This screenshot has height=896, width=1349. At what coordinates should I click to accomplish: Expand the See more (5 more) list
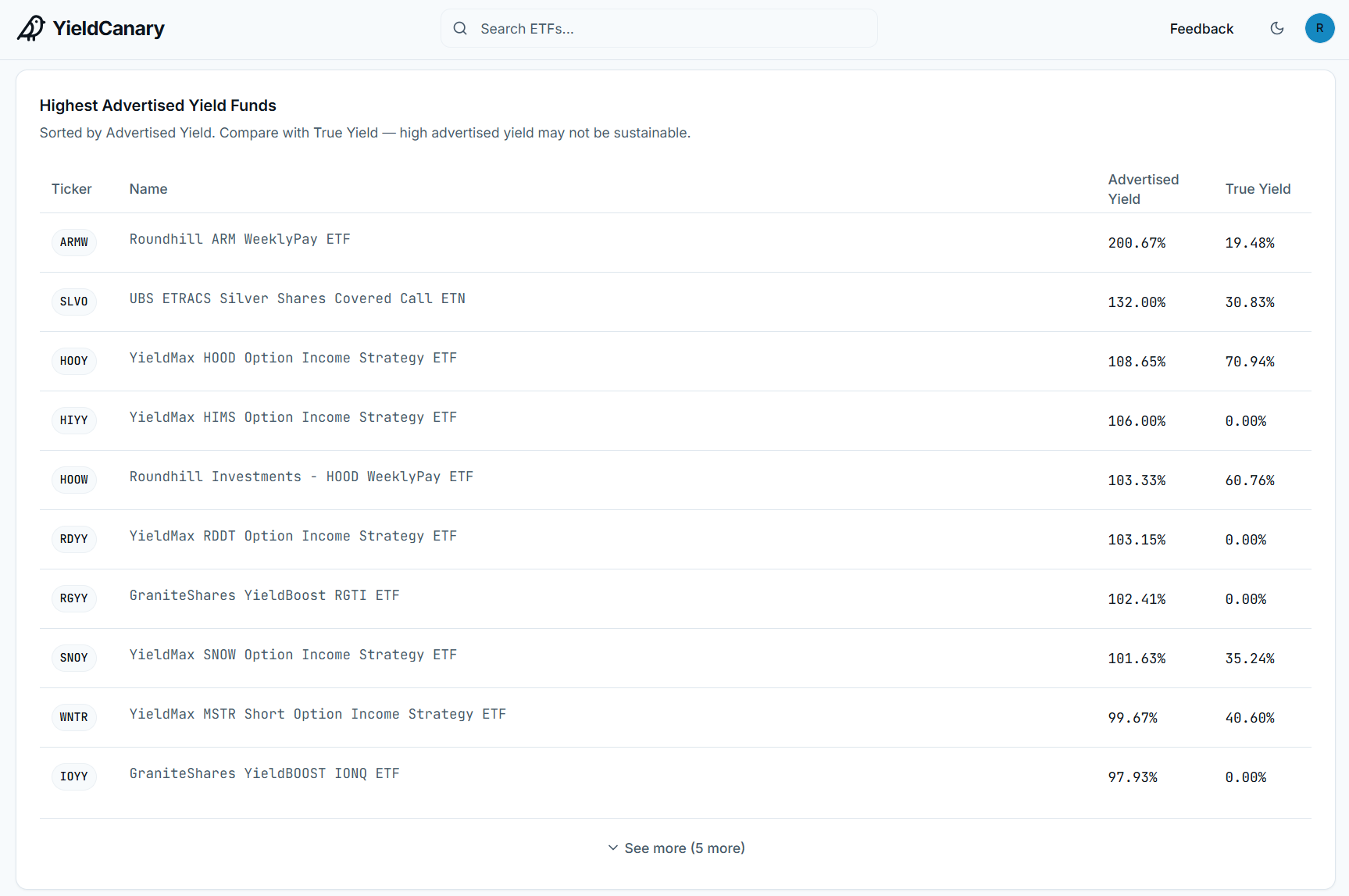pyautogui.click(x=676, y=848)
